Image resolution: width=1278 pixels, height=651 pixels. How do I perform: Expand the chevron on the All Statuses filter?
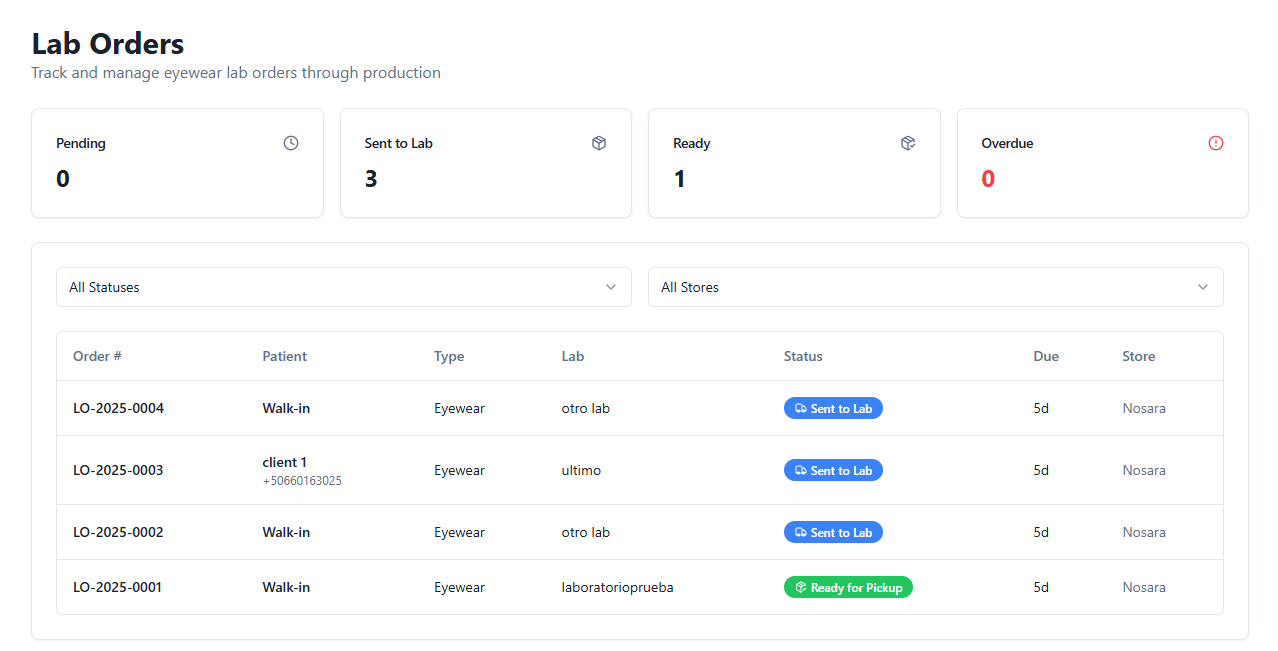coord(610,287)
